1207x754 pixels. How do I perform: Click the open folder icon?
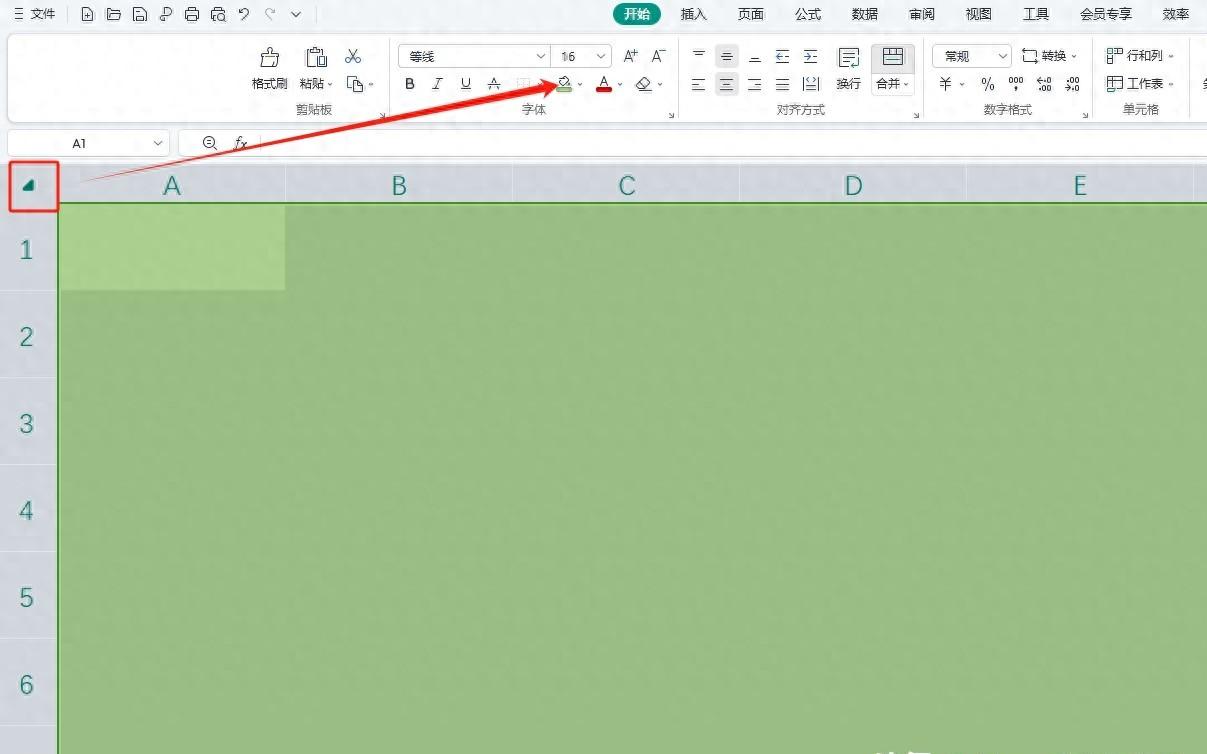(x=113, y=14)
